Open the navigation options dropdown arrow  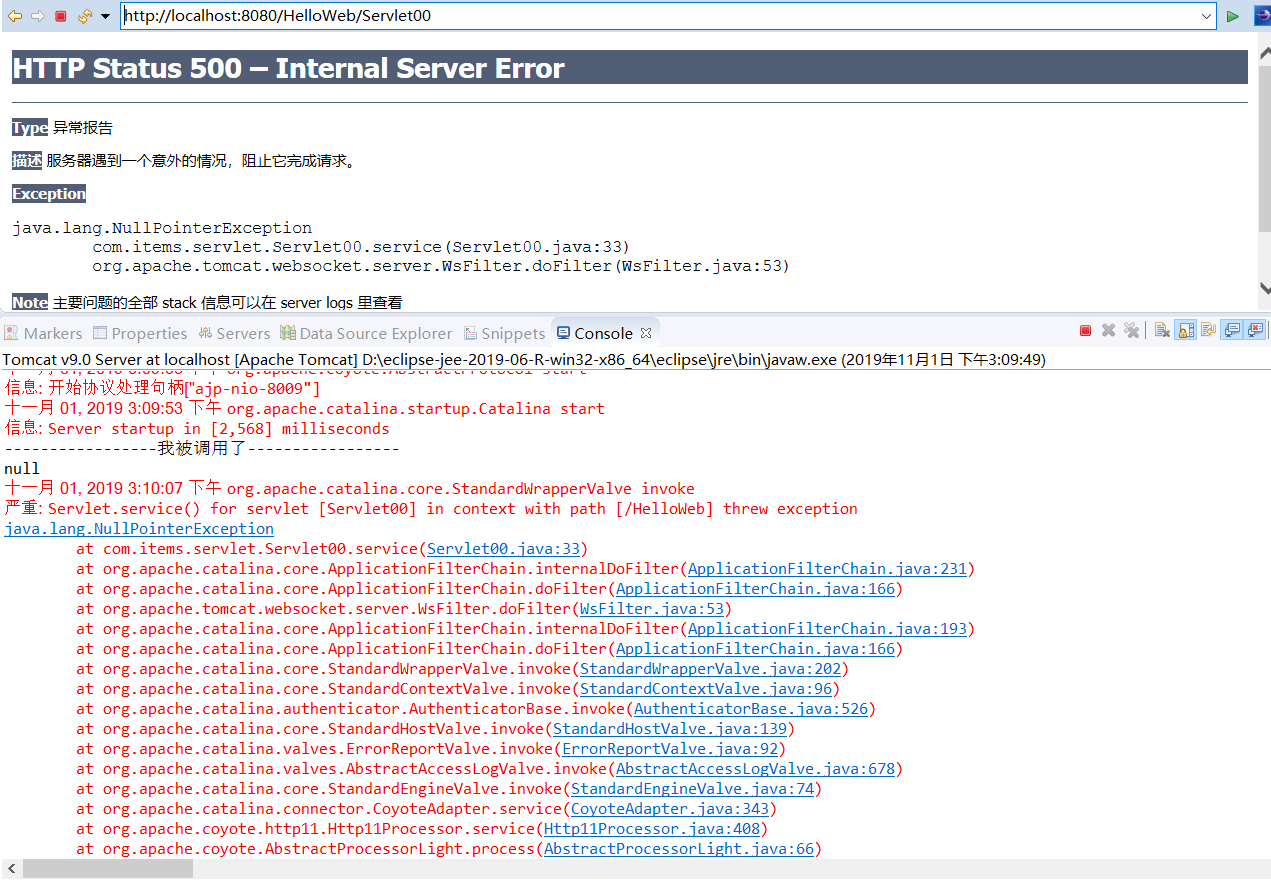point(105,17)
